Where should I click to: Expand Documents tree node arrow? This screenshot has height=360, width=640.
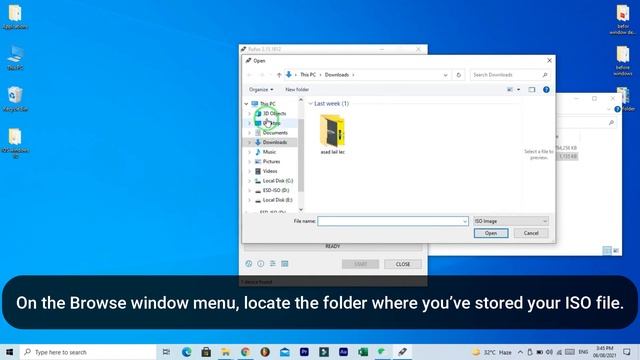250,133
